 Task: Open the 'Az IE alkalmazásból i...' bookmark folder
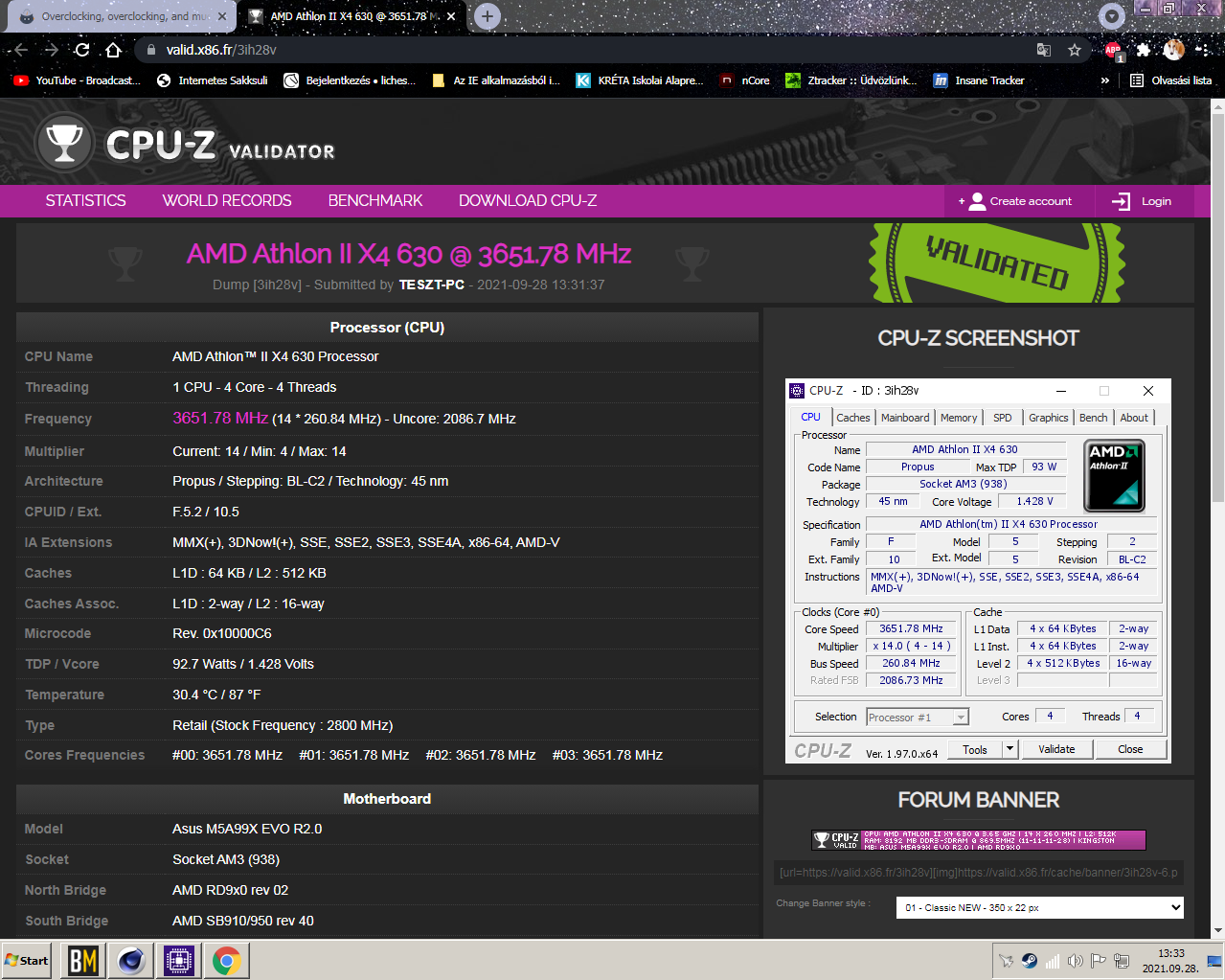tap(496, 80)
